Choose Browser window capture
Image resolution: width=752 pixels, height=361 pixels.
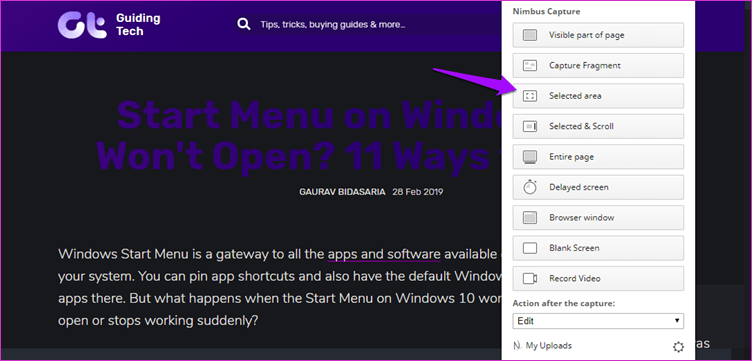[598, 218]
